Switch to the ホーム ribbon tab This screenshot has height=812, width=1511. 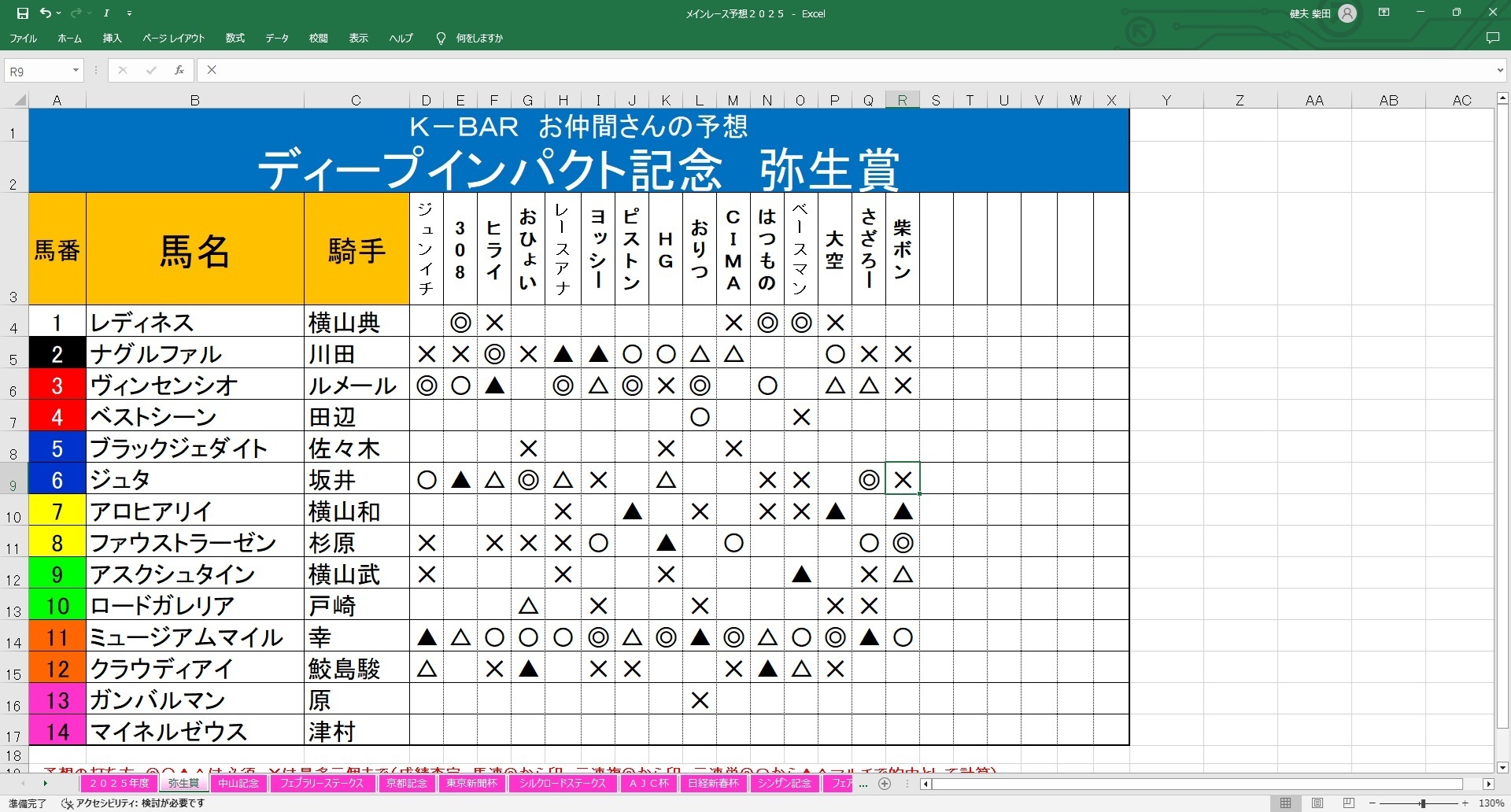click(x=69, y=38)
